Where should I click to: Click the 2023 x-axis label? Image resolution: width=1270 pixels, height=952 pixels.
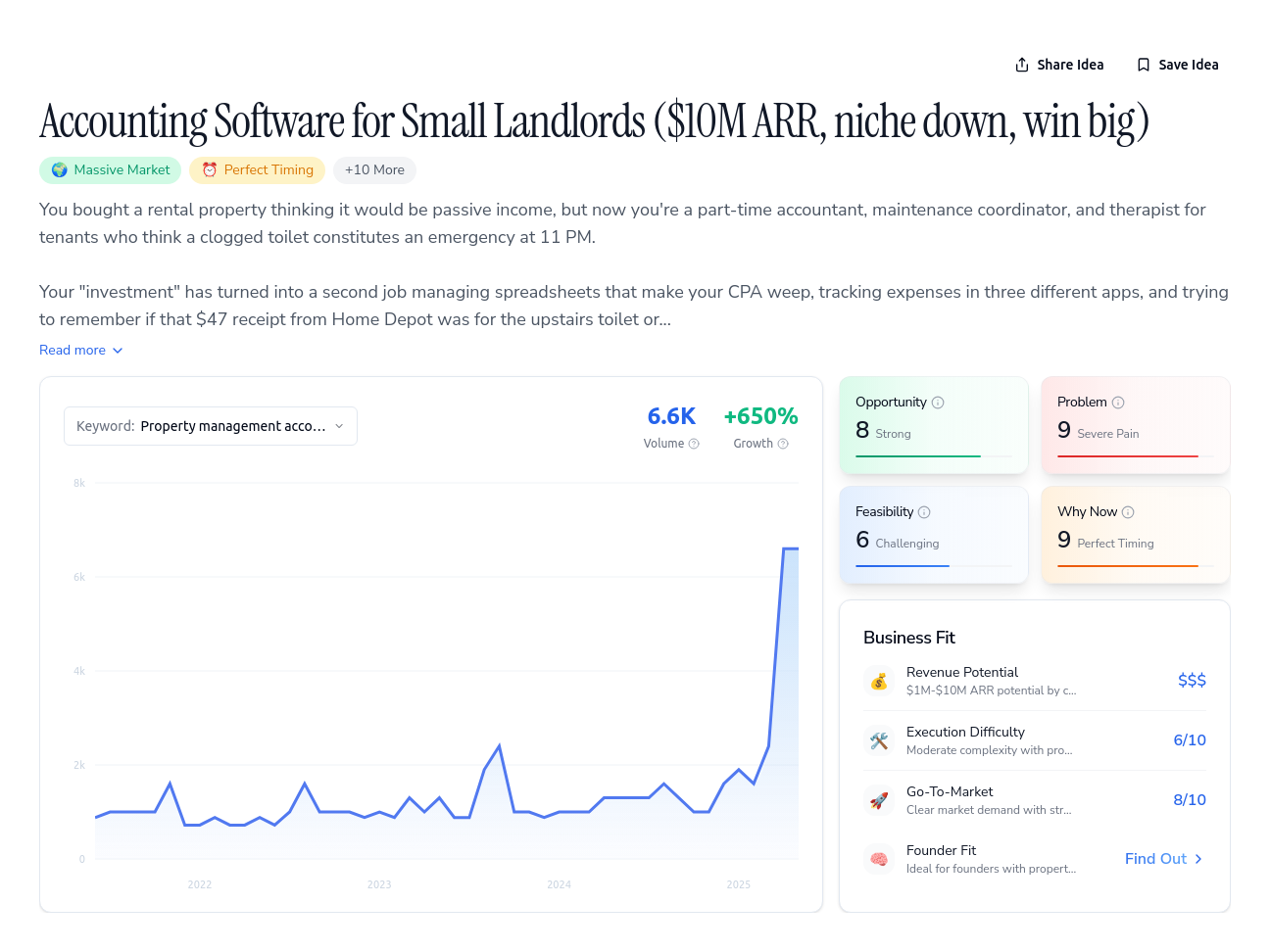click(379, 884)
